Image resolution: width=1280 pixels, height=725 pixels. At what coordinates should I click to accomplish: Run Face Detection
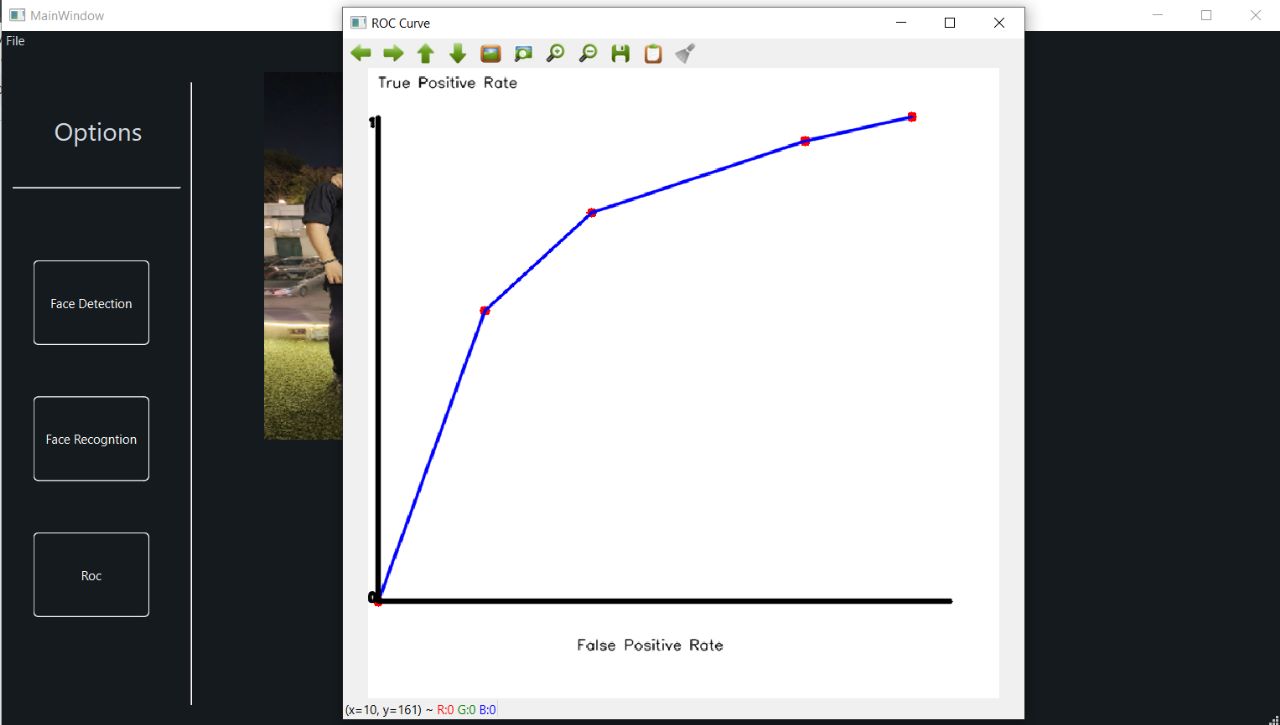click(x=91, y=302)
